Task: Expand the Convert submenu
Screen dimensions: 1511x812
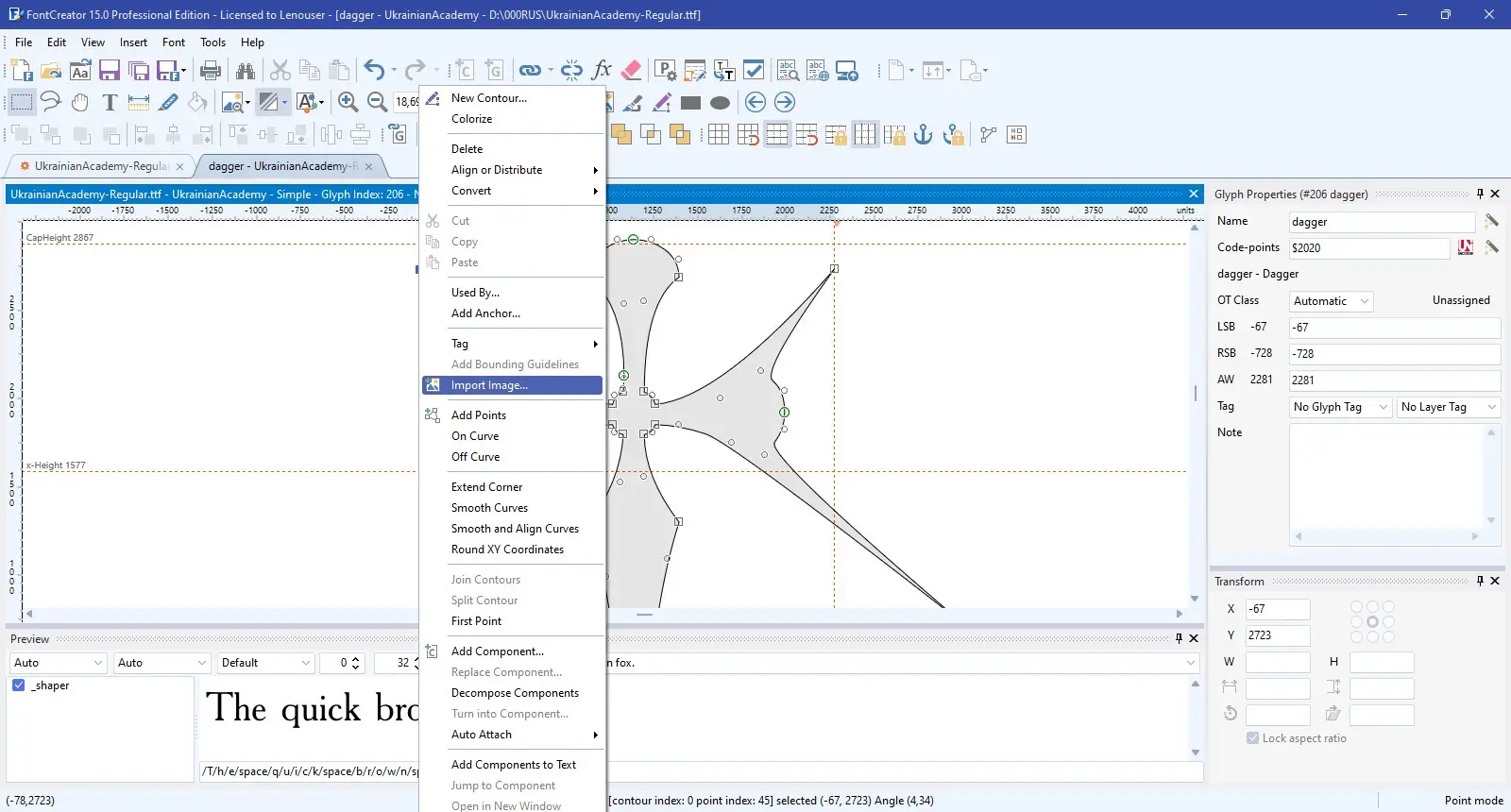Action: pos(512,191)
